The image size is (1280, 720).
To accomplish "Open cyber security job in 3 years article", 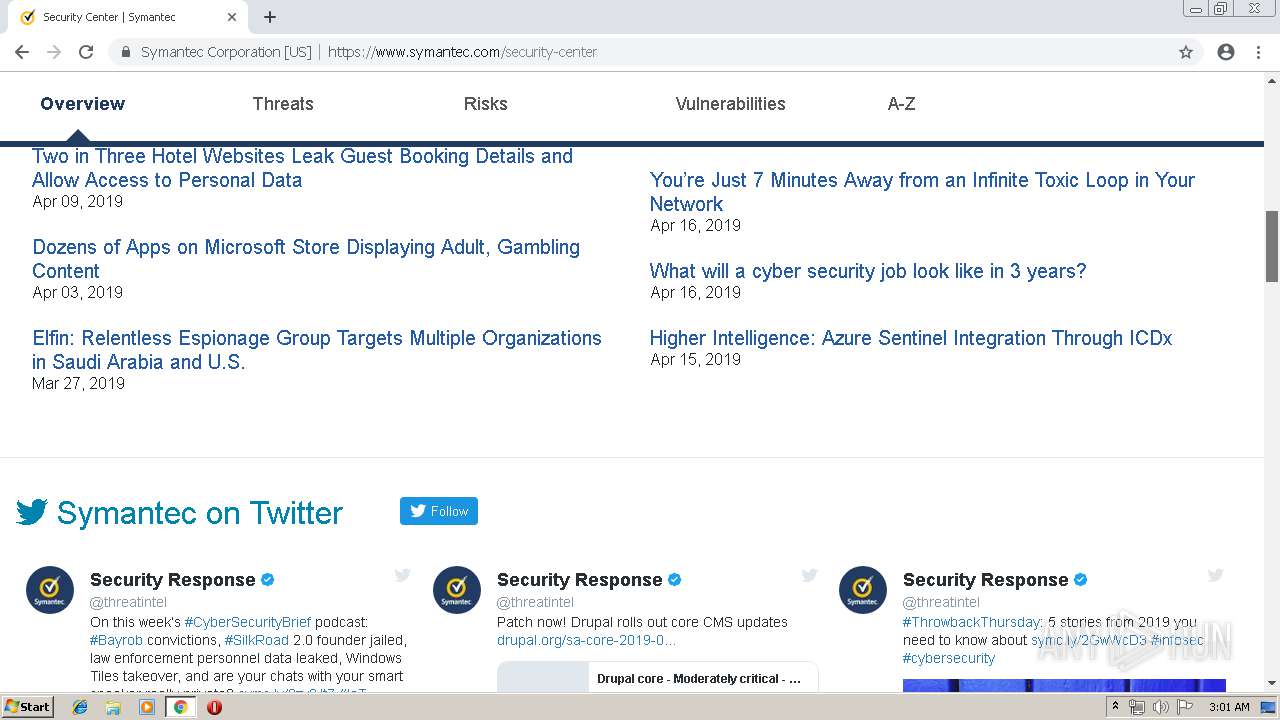I will click(x=868, y=271).
